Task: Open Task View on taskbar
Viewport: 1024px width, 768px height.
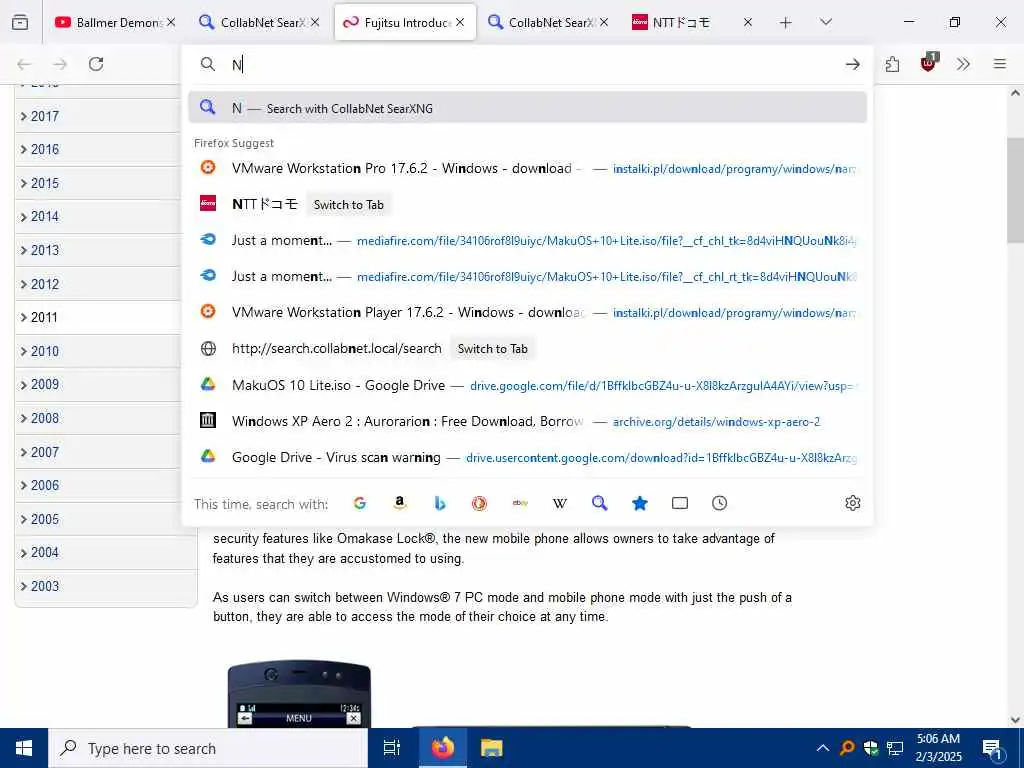Action: pyautogui.click(x=392, y=748)
